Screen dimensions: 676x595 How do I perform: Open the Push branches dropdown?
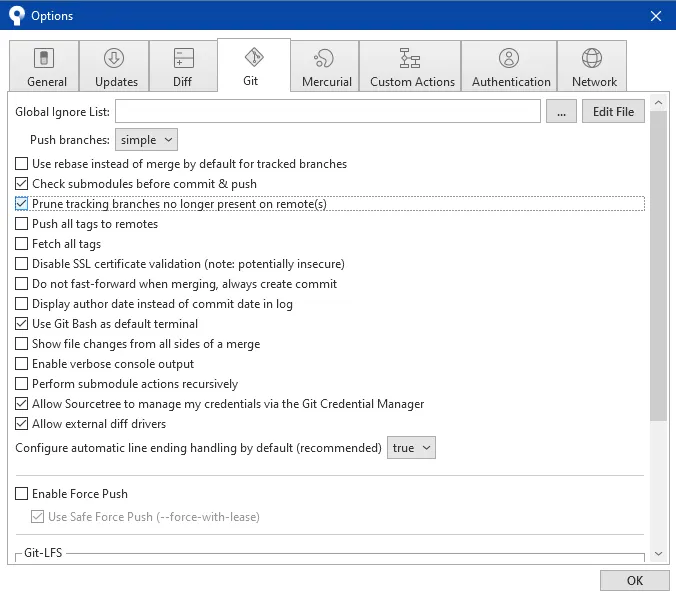pyautogui.click(x=146, y=140)
